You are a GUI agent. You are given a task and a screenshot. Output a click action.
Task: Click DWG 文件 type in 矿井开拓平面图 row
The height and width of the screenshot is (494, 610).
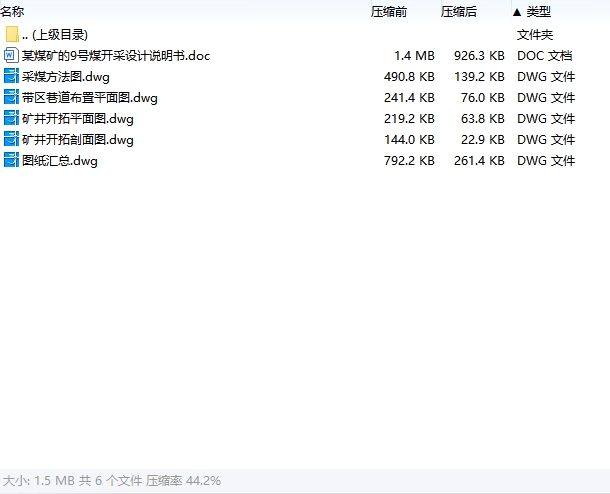click(x=546, y=119)
